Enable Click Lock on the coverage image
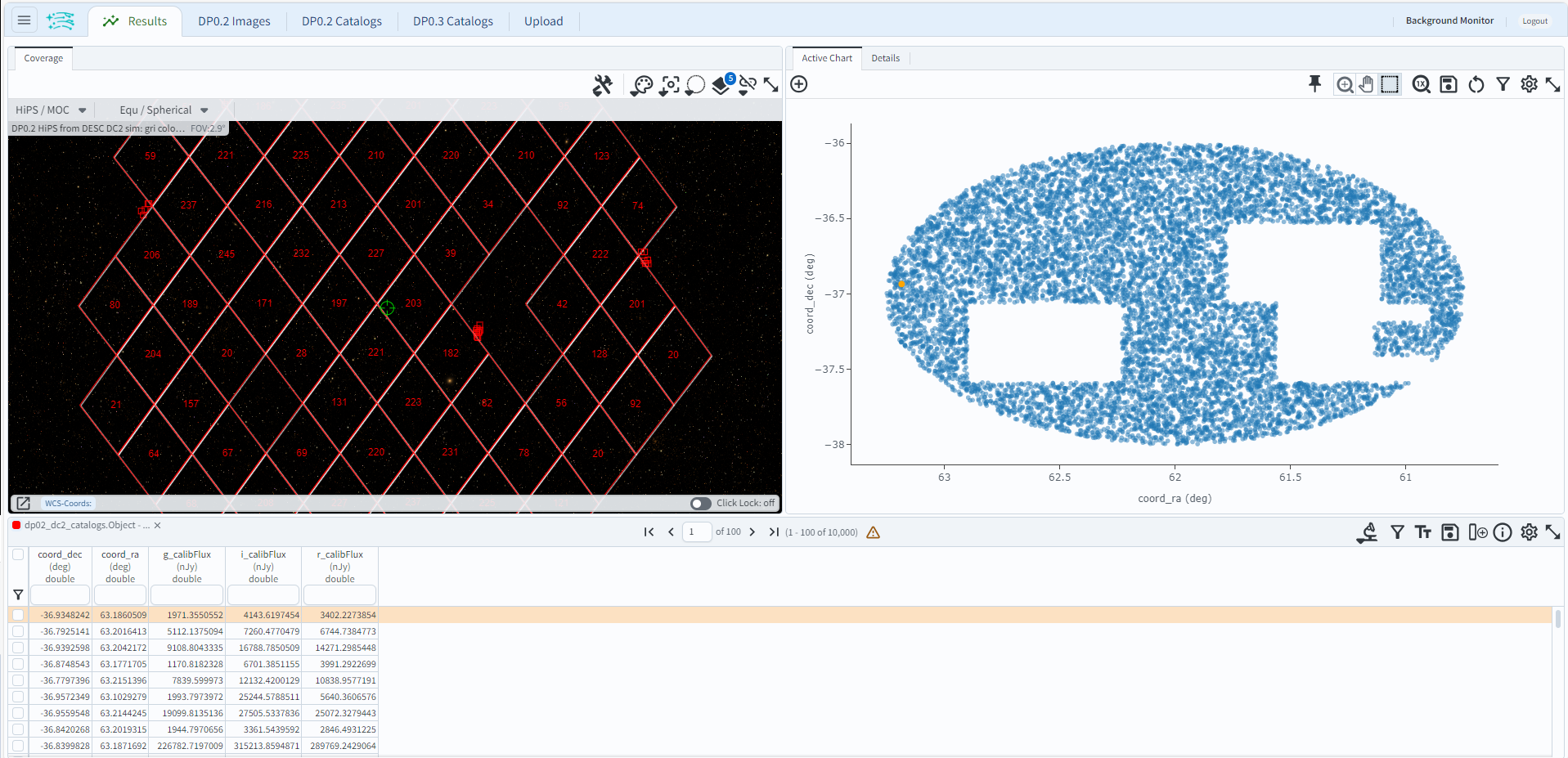Screen dimensions: 1568x758 (701, 503)
